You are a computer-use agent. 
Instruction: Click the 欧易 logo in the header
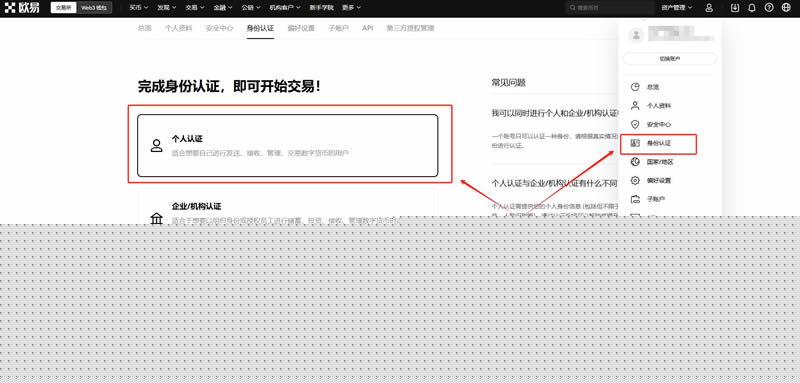(22, 8)
